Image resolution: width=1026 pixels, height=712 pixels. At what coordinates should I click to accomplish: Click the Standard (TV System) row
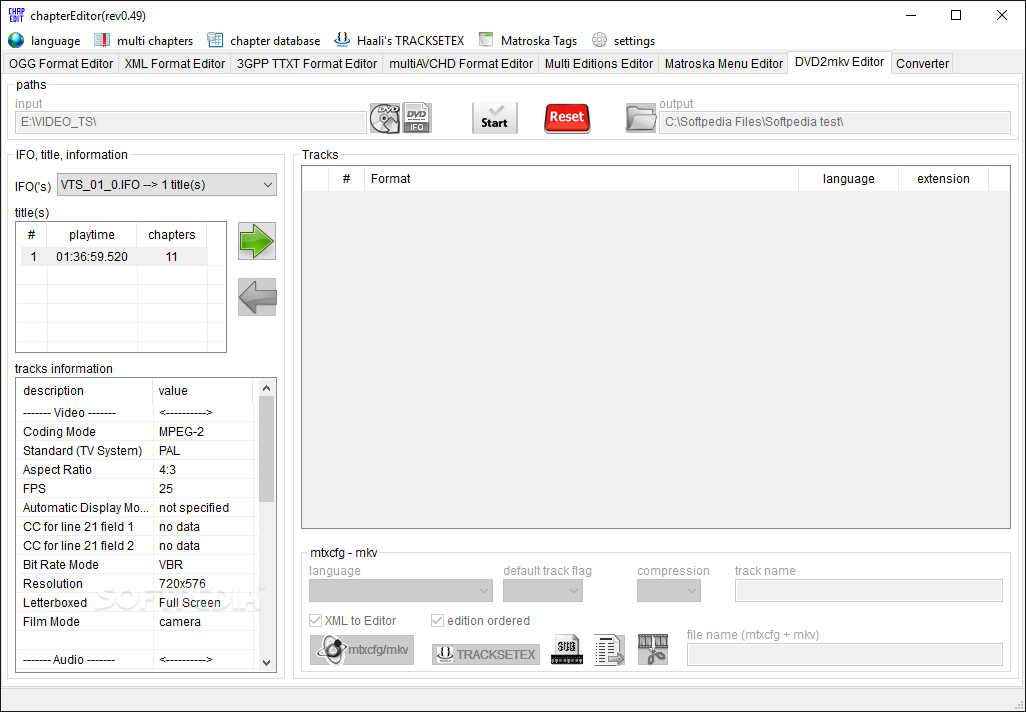137,451
